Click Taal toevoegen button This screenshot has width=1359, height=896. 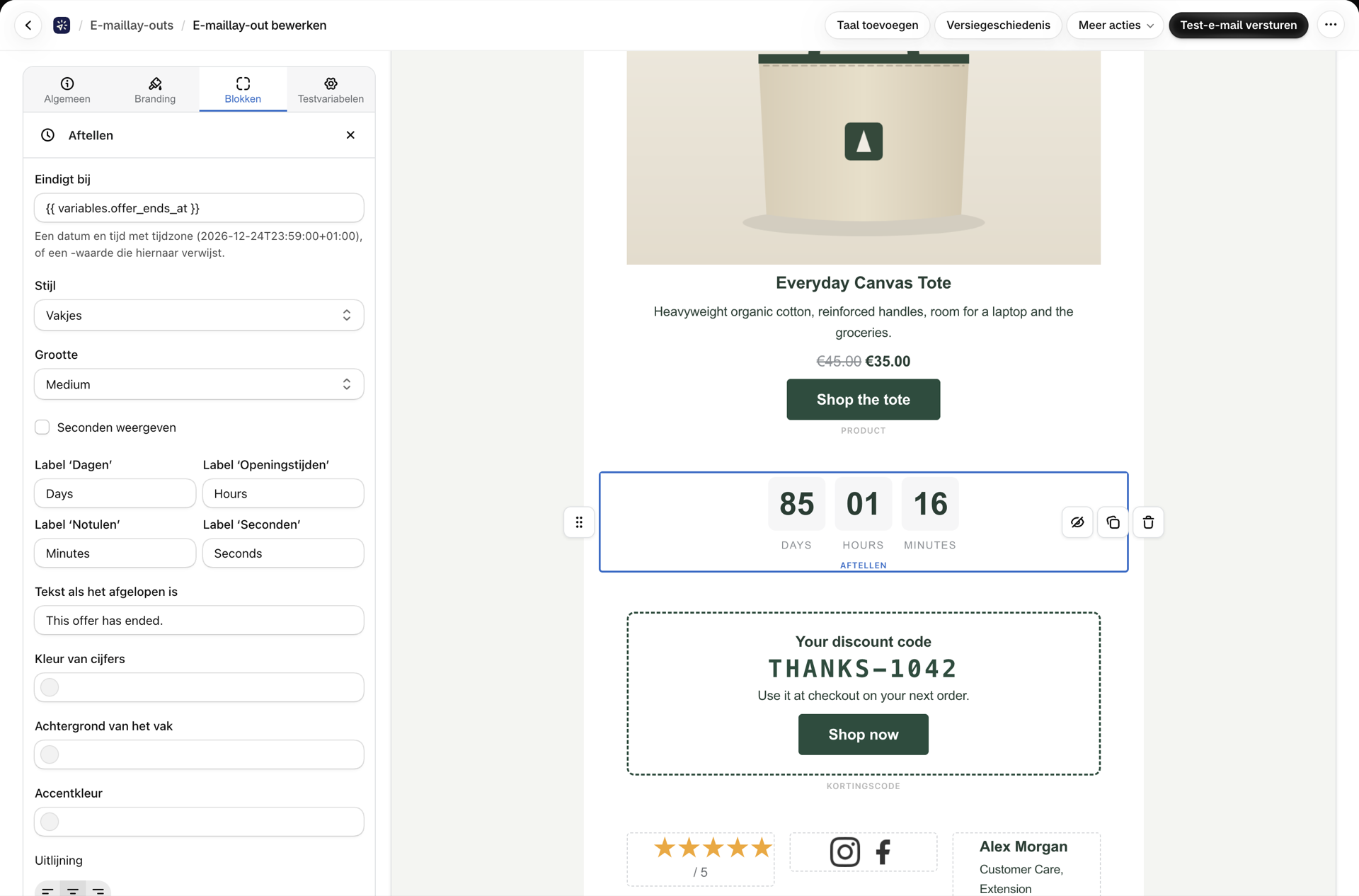pos(878,25)
